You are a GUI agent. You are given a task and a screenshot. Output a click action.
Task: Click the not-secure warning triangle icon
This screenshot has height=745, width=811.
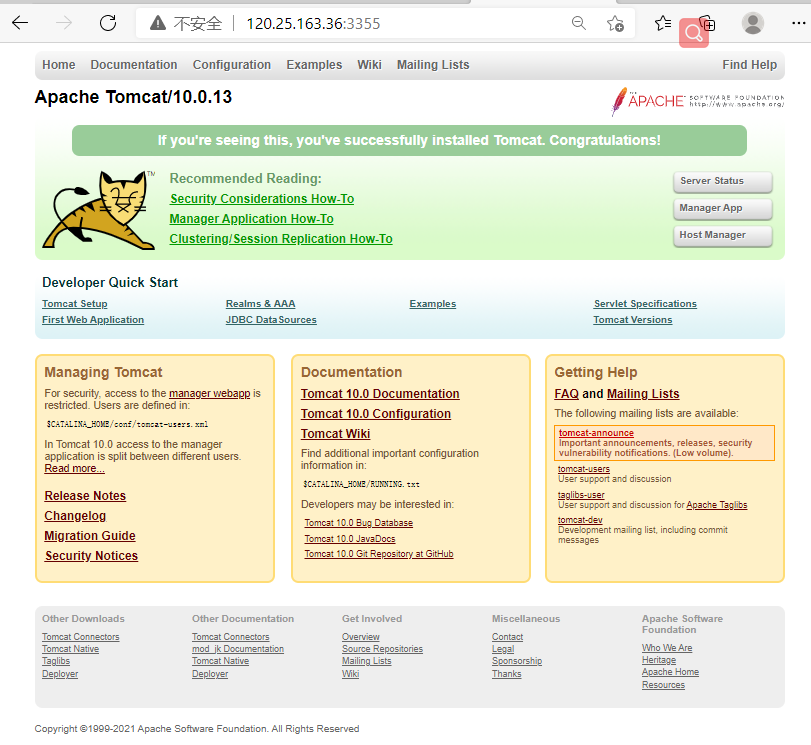coord(157,23)
